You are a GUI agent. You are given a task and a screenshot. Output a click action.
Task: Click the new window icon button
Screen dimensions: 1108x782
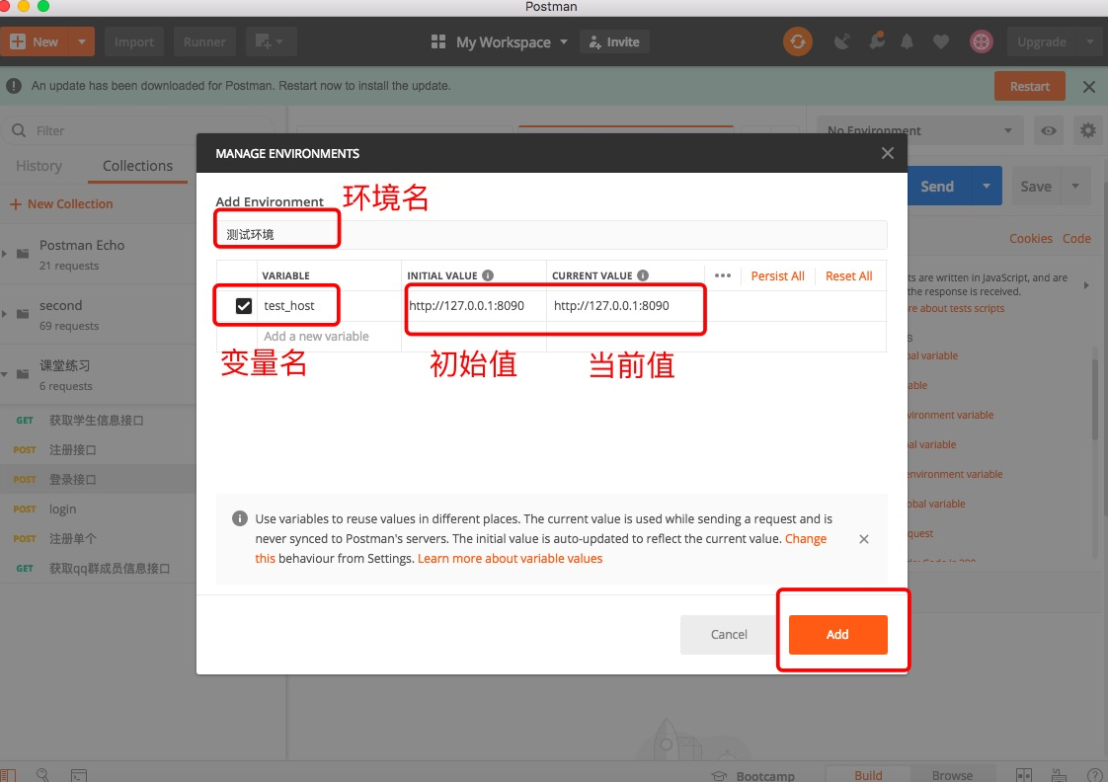tap(271, 42)
